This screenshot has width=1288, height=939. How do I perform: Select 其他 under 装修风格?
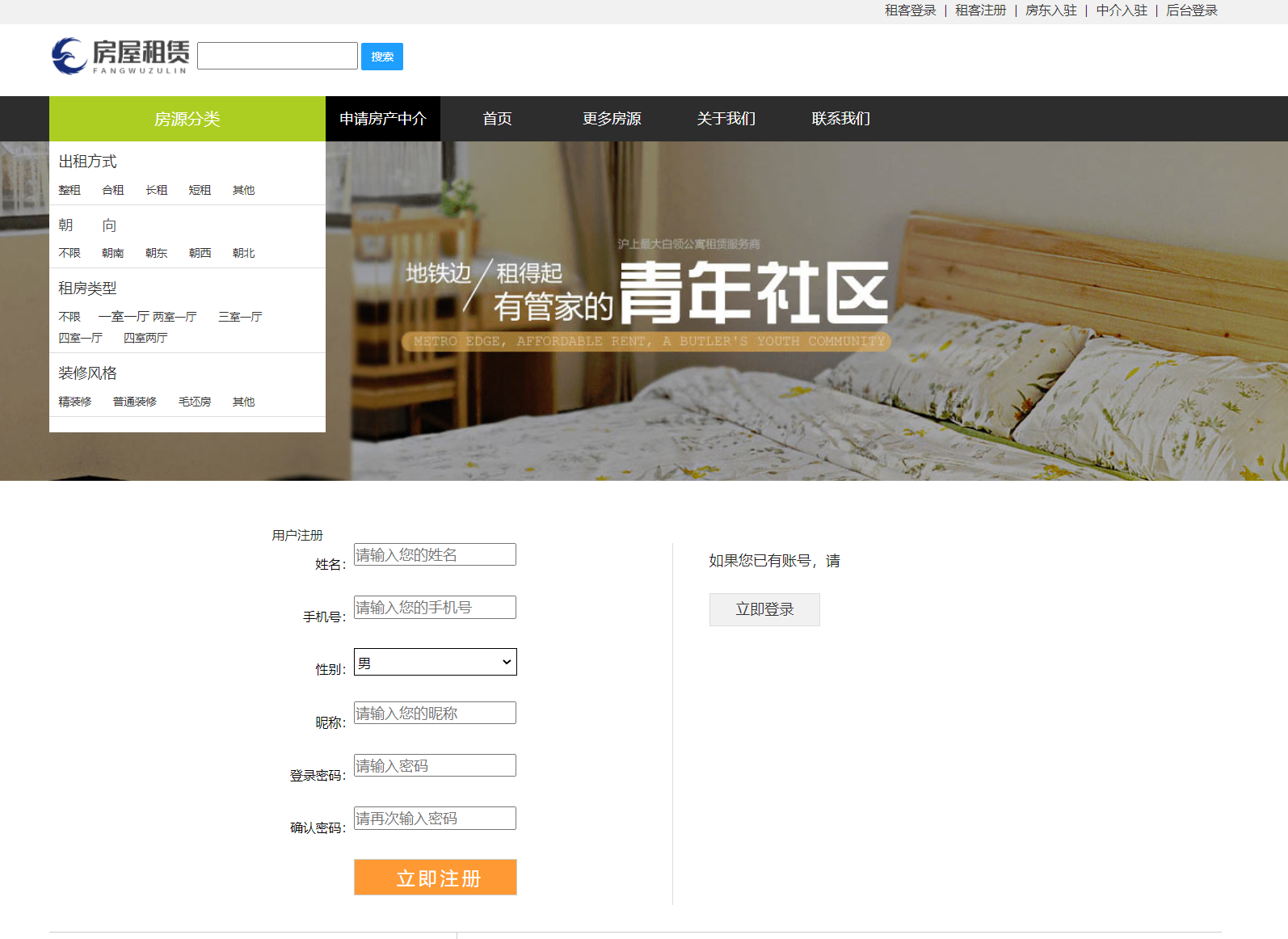243,402
